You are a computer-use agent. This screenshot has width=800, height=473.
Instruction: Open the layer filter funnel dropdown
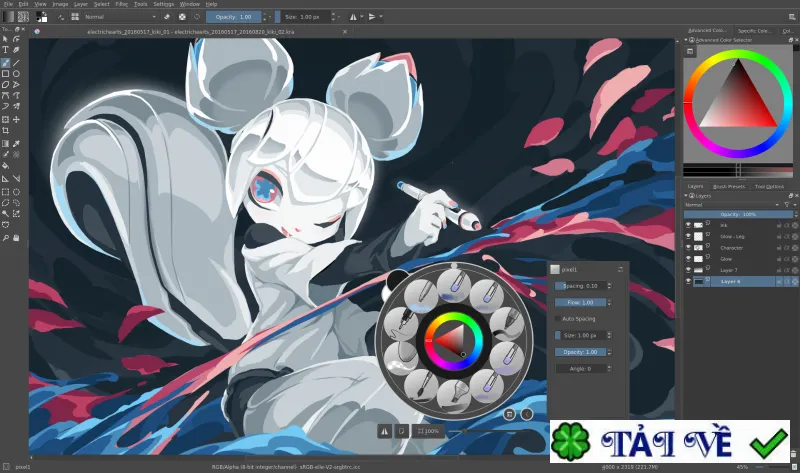(788, 205)
